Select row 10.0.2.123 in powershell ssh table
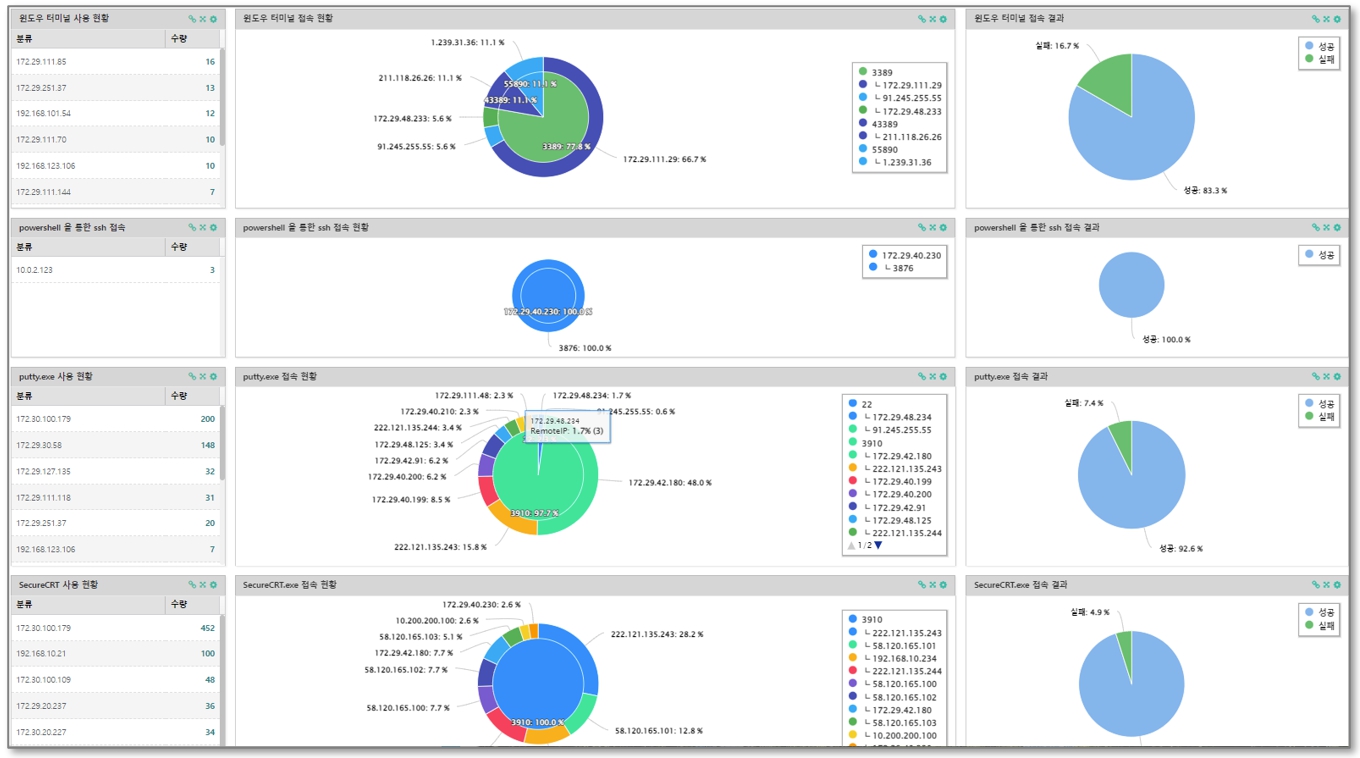Viewport: 1360px width, 758px height. (116, 270)
